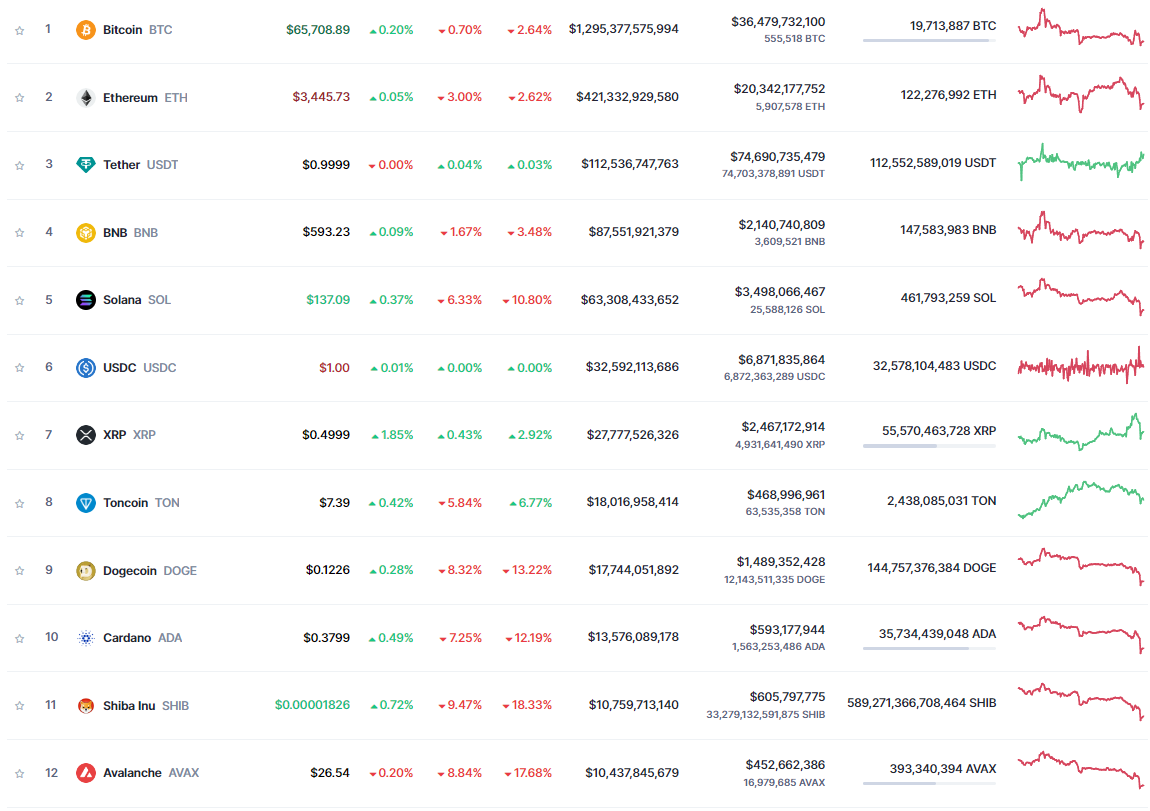View the Bitcoin 7-day price chart

[1080, 28]
